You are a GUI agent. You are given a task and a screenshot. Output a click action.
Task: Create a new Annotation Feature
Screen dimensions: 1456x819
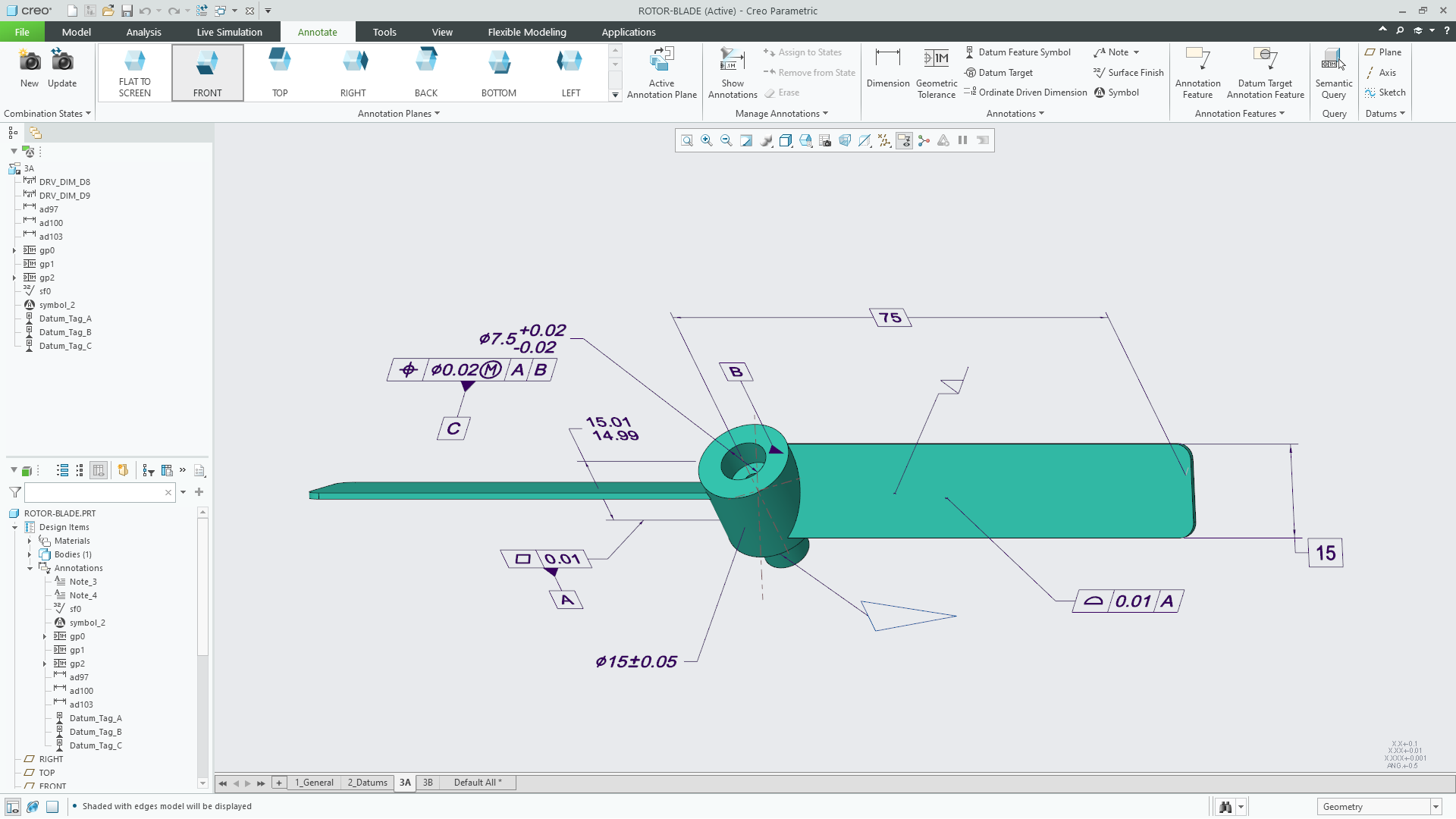(1197, 71)
